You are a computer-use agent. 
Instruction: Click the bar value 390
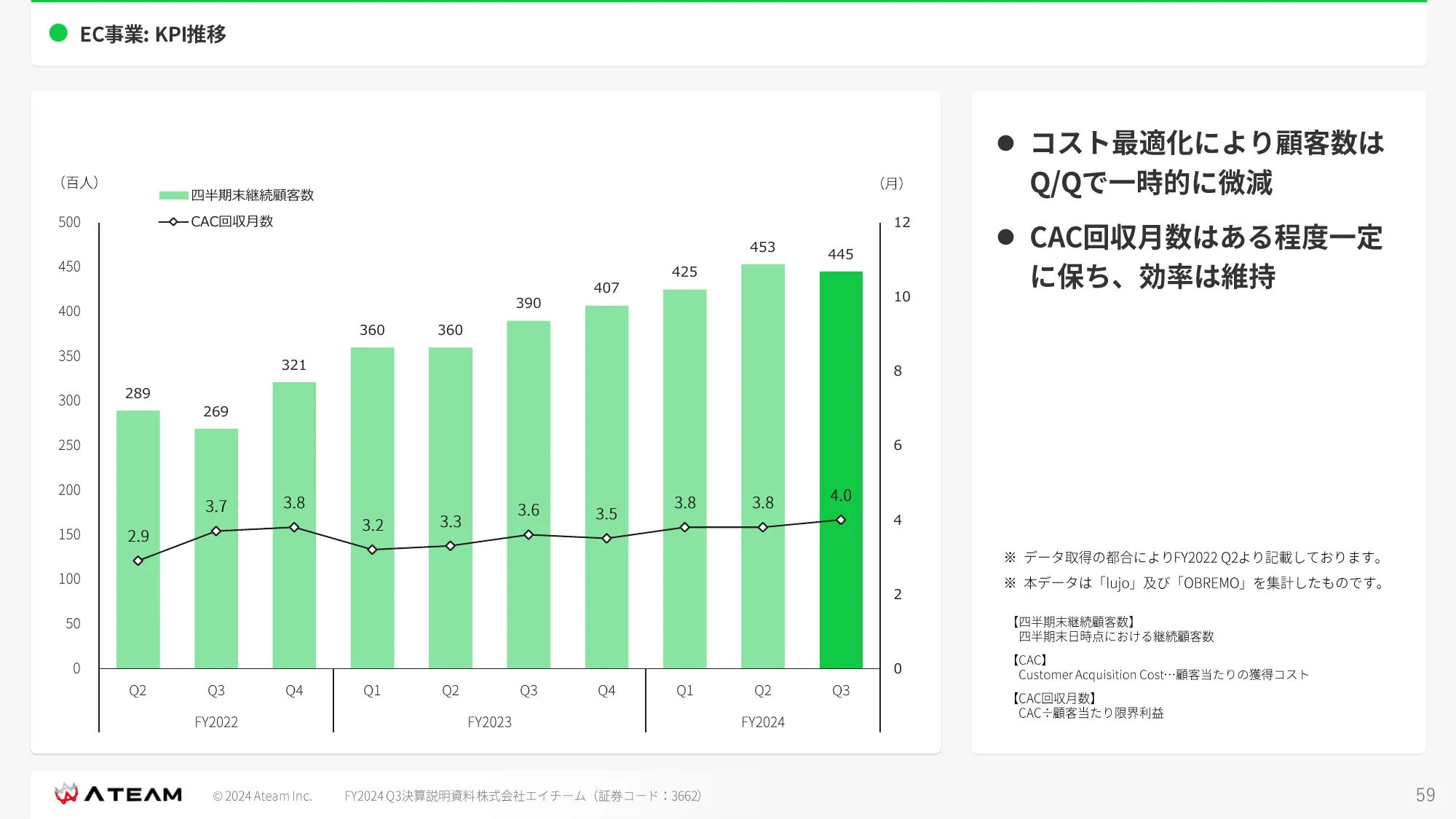point(529,303)
